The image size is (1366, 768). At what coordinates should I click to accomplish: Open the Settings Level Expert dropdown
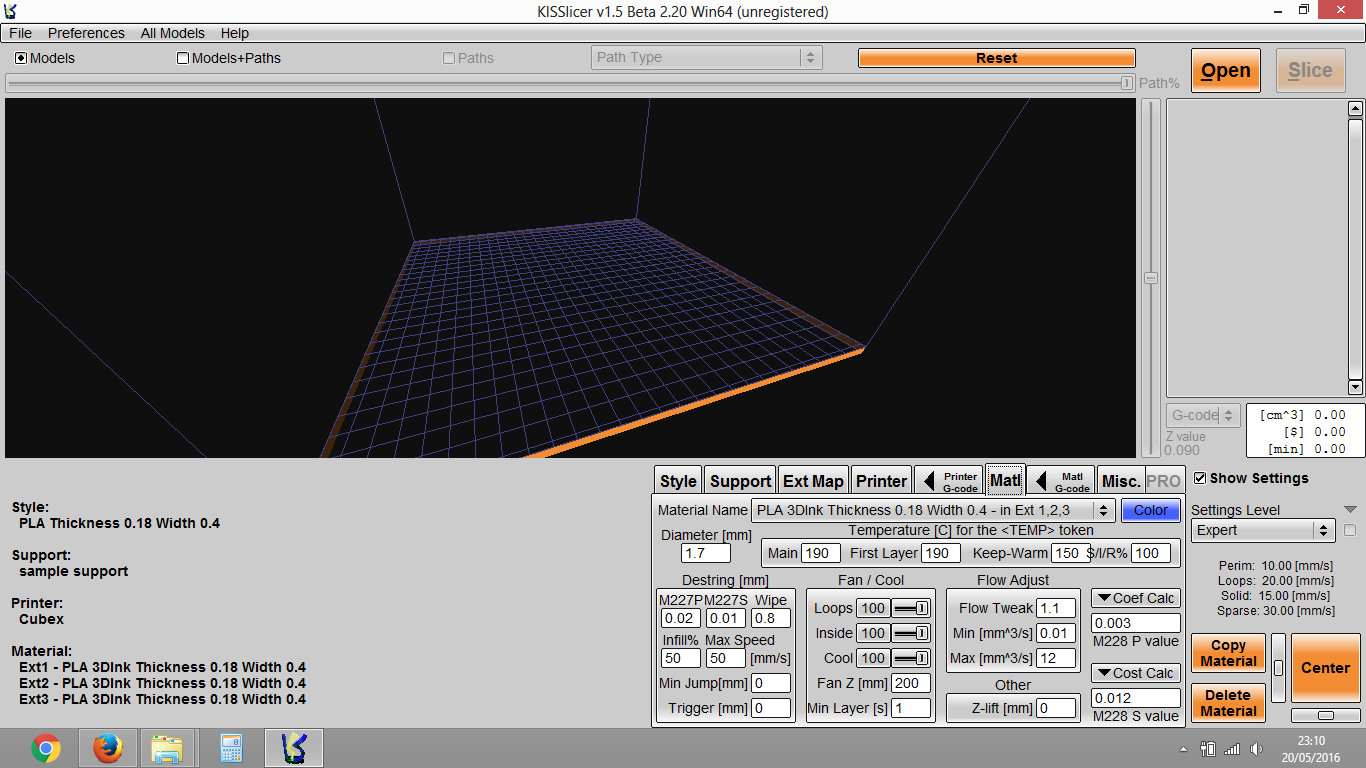coord(1263,530)
